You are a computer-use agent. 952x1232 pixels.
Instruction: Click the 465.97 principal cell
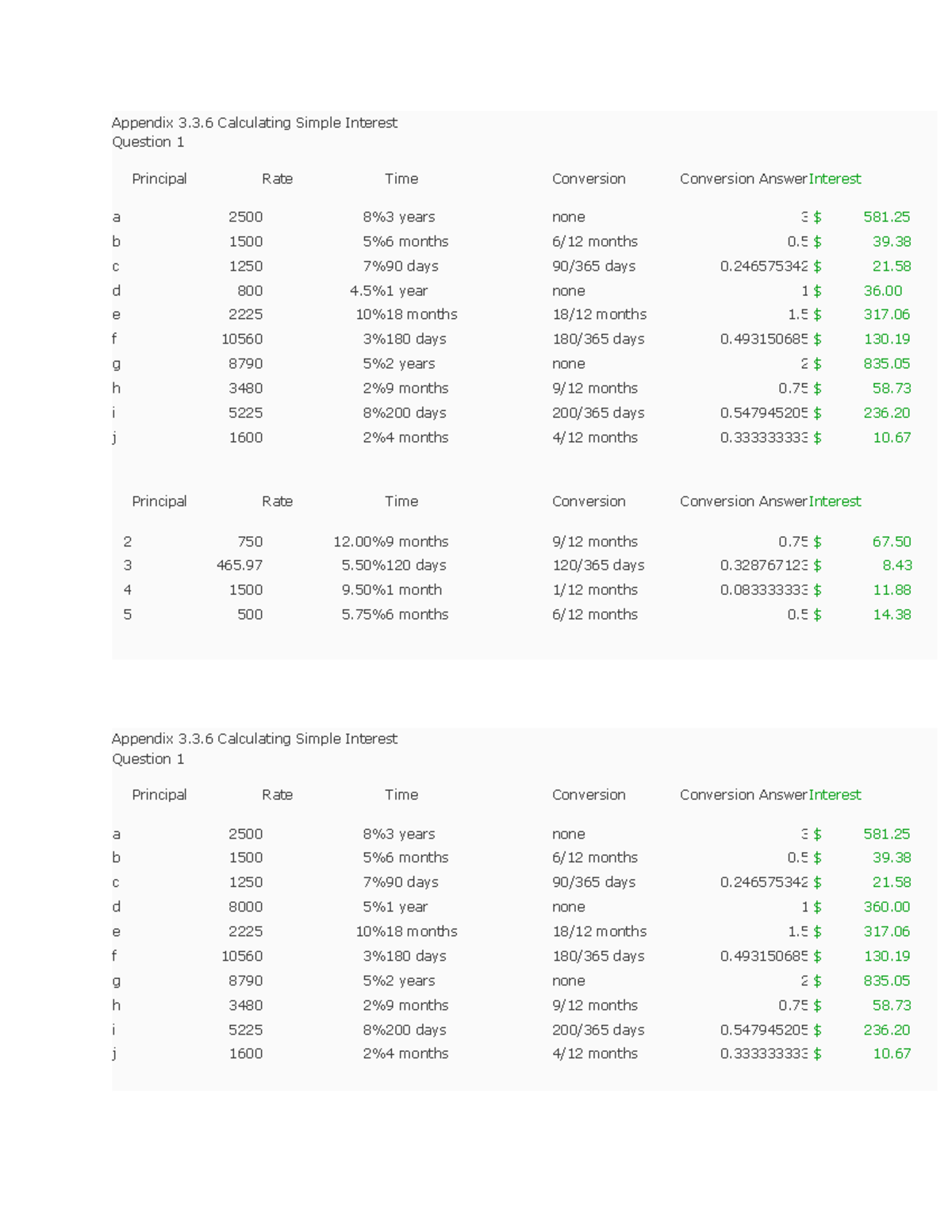click(x=239, y=566)
